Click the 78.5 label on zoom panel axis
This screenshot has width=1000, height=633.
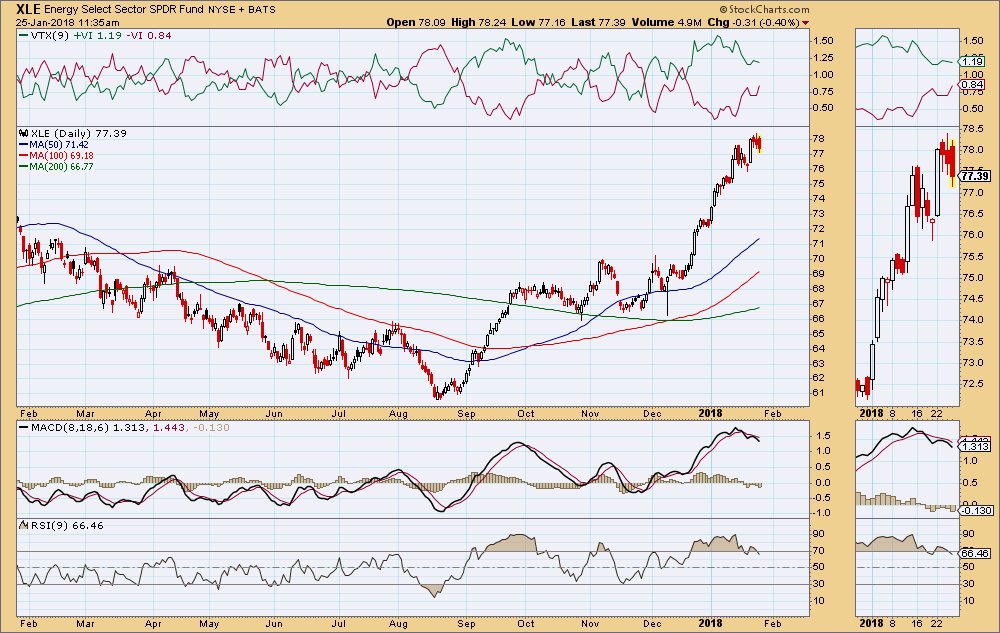point(973,129)
